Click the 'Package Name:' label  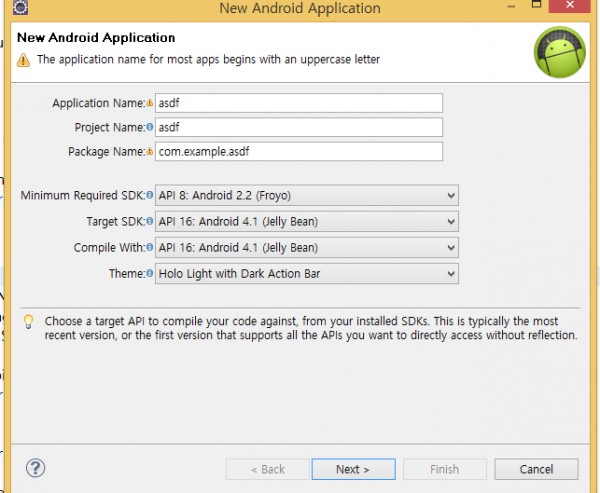pos(107,152)
